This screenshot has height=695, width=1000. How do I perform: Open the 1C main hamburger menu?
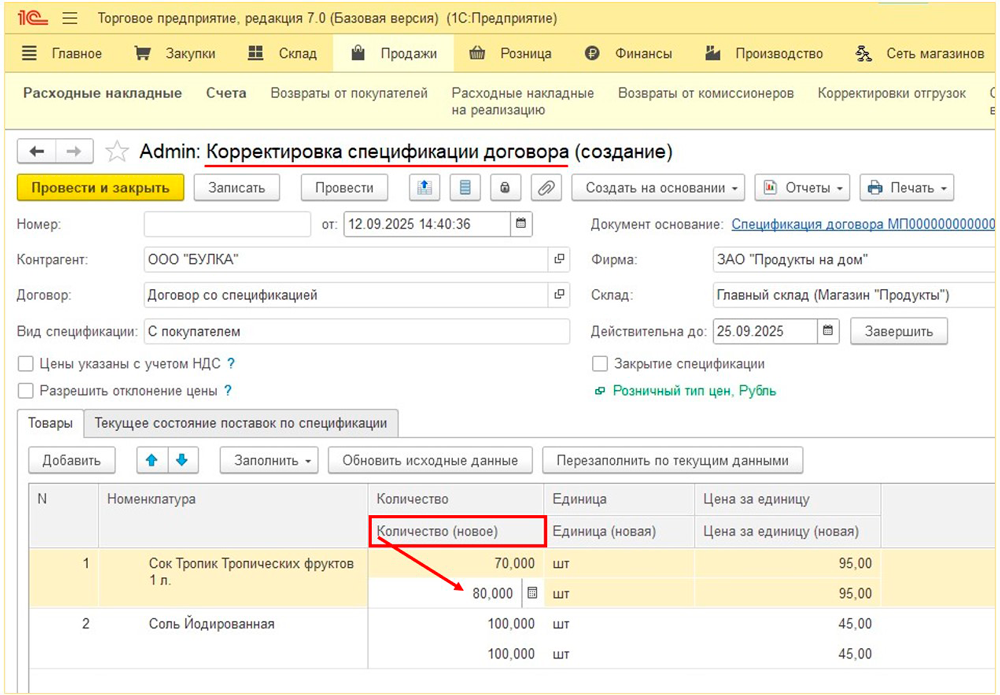pos(70,19)
